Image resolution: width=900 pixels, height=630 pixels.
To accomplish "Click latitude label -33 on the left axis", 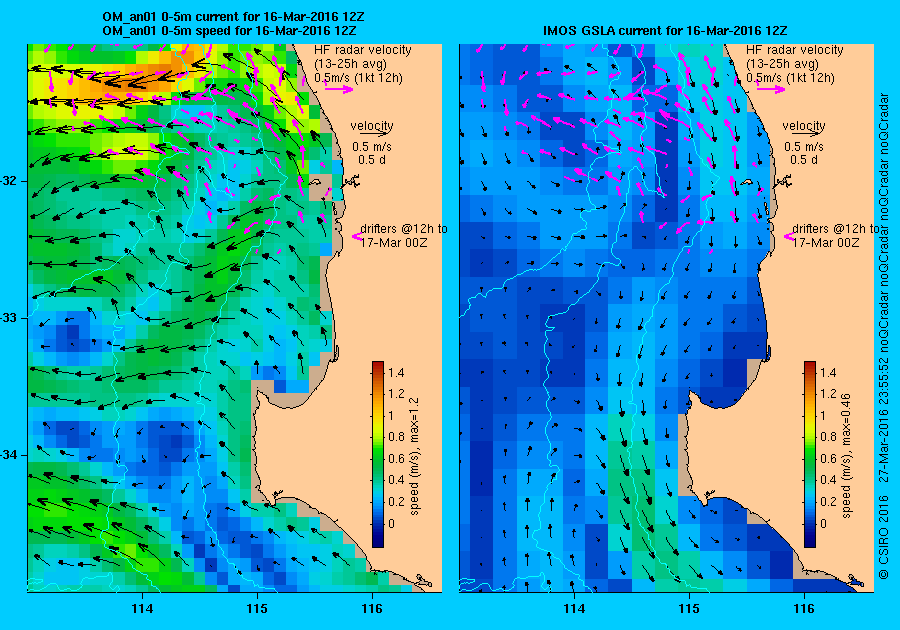I will tap(10, 318).
